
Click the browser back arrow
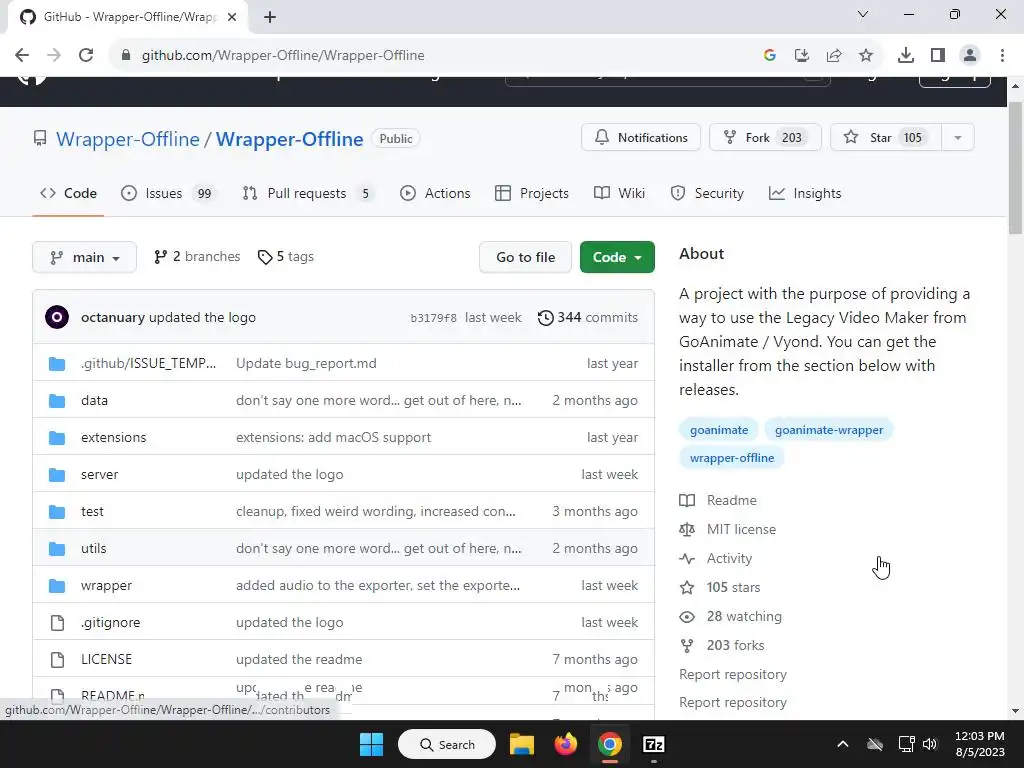point(22,56)
